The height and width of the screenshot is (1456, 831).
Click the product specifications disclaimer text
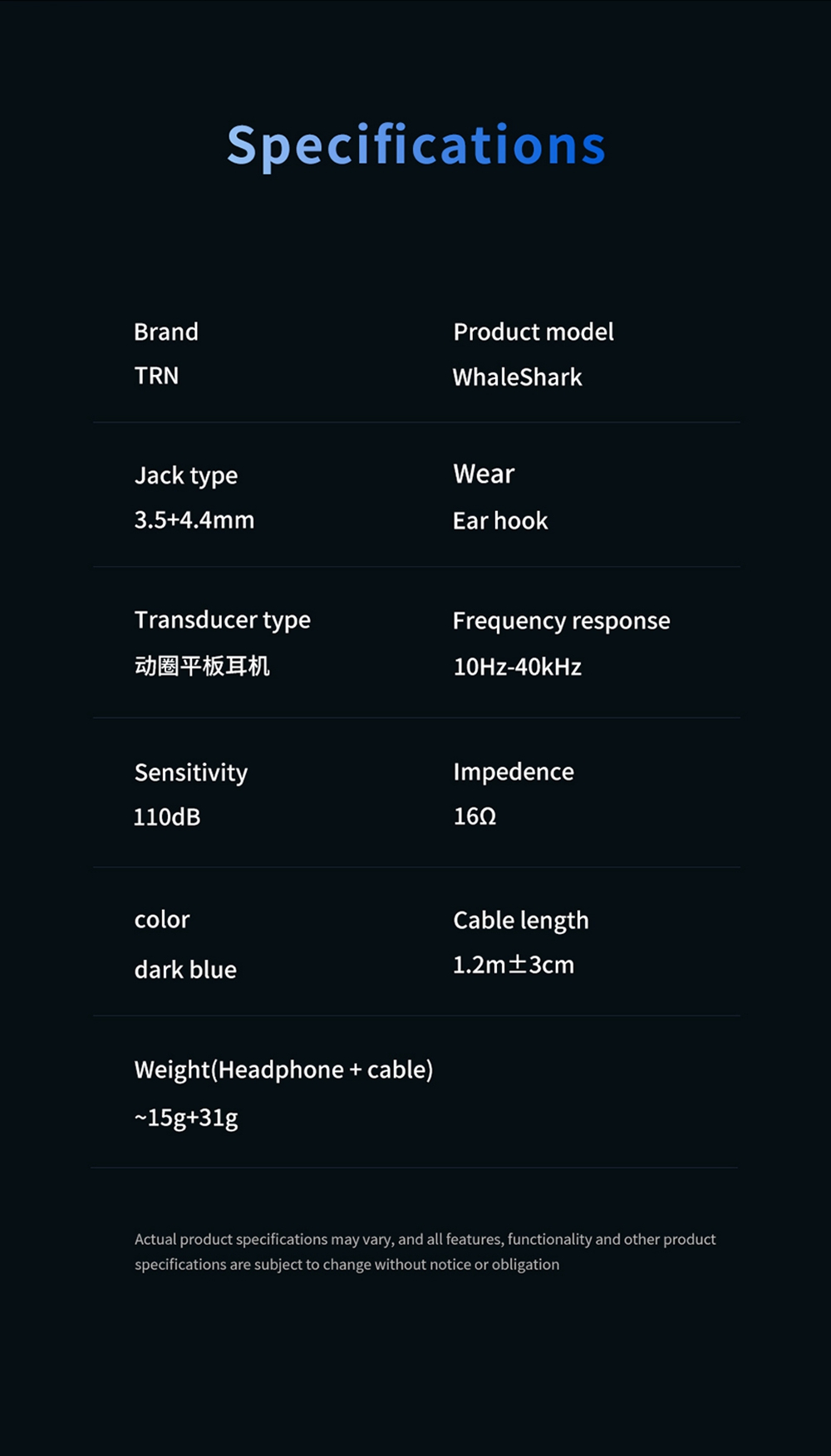point(425,1252)
